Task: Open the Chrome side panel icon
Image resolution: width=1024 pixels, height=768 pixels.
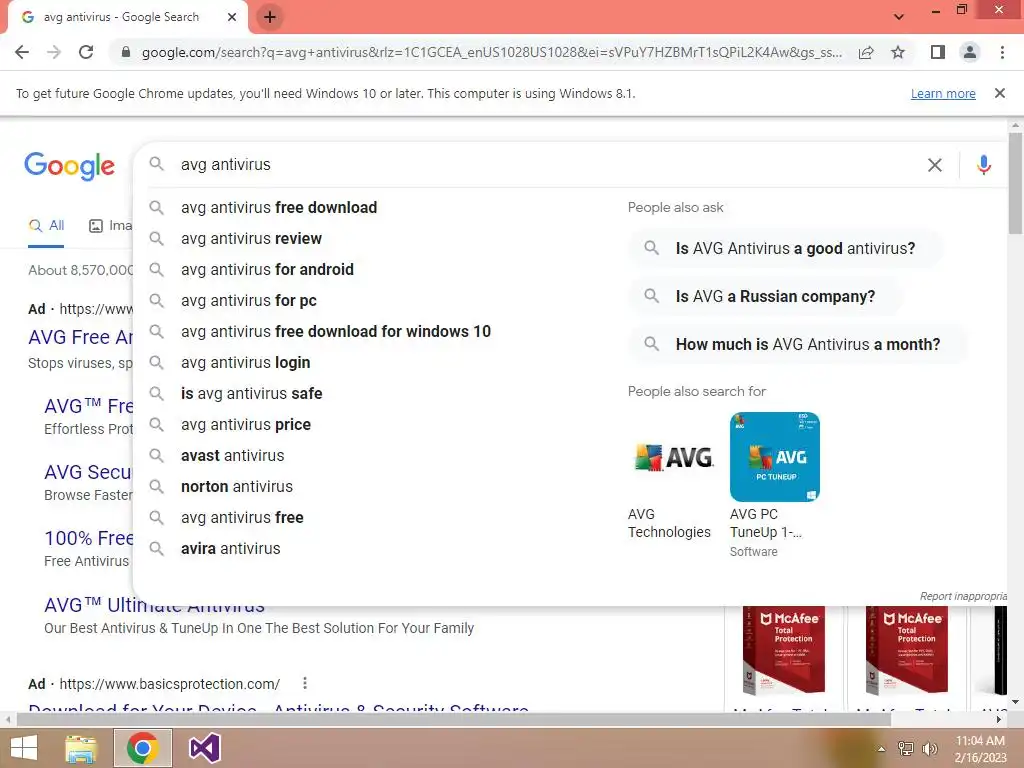Action: click(x=938, y=52)
